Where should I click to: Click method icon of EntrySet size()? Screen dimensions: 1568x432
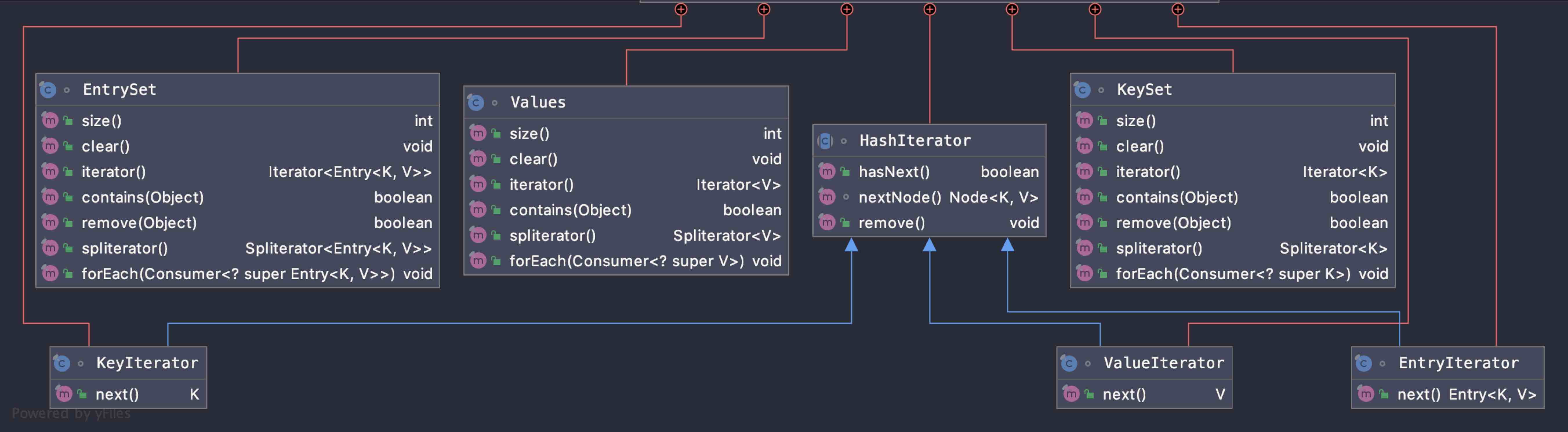coord(50,121)
